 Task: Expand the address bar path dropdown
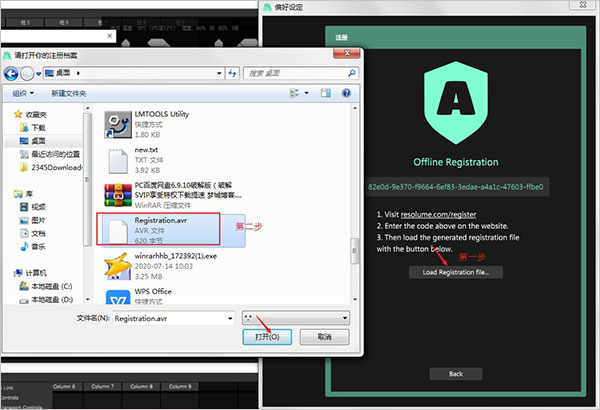pos(219,73)
